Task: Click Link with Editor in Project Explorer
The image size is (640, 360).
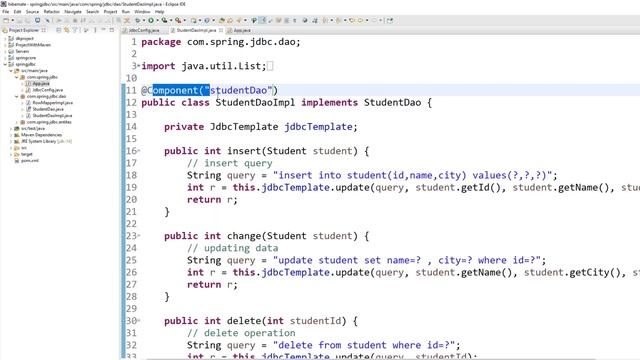Action: tap(66, 30)
